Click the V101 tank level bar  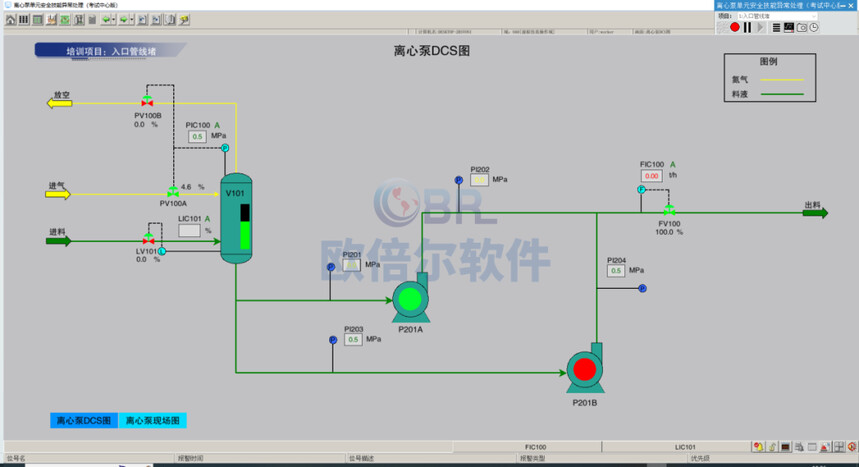(245, 227)
